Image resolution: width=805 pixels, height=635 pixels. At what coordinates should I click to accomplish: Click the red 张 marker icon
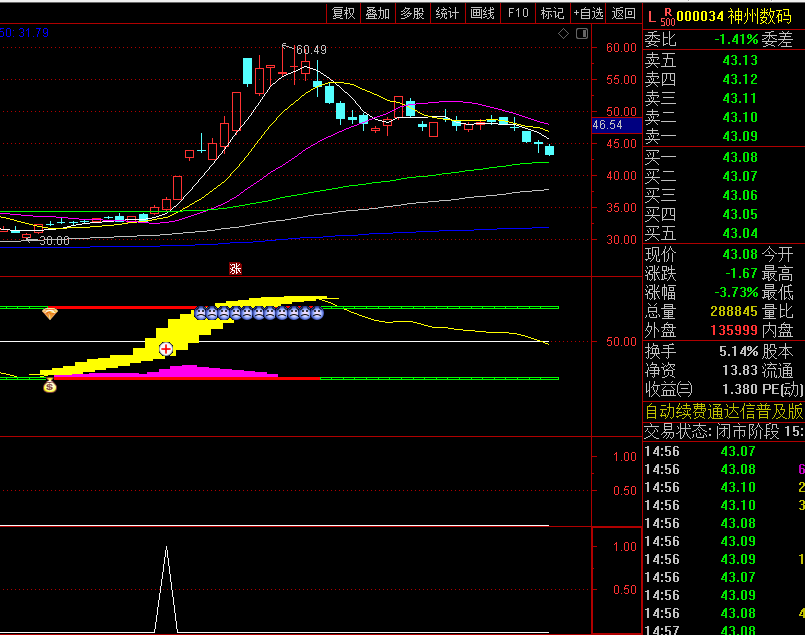(235, 268)
